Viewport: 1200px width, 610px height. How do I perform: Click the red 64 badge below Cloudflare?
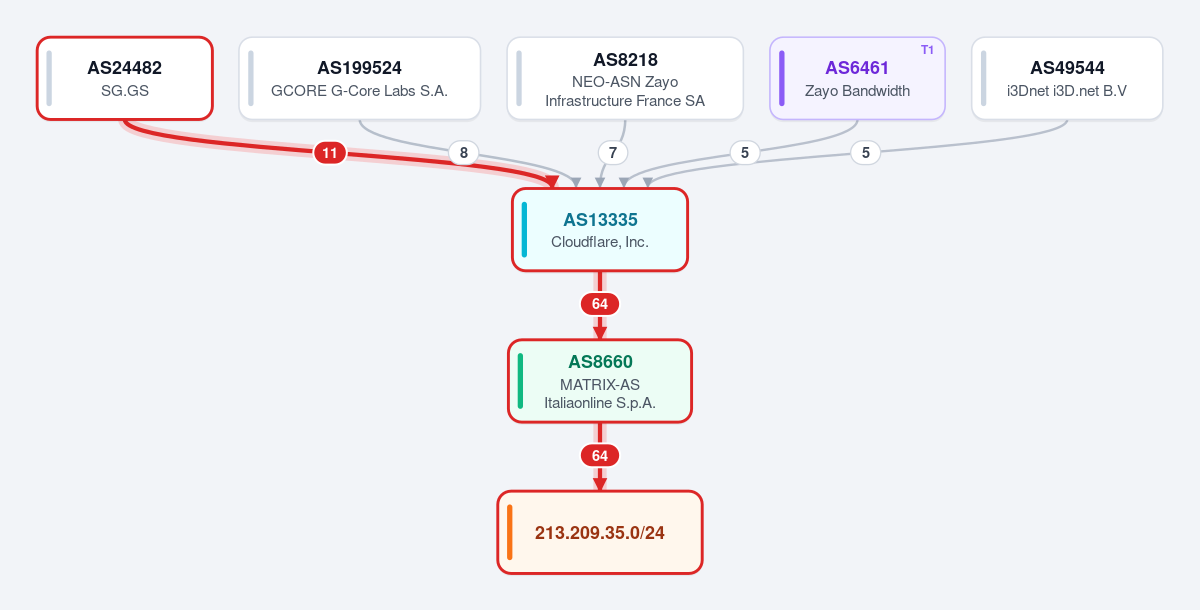[600, 304]
